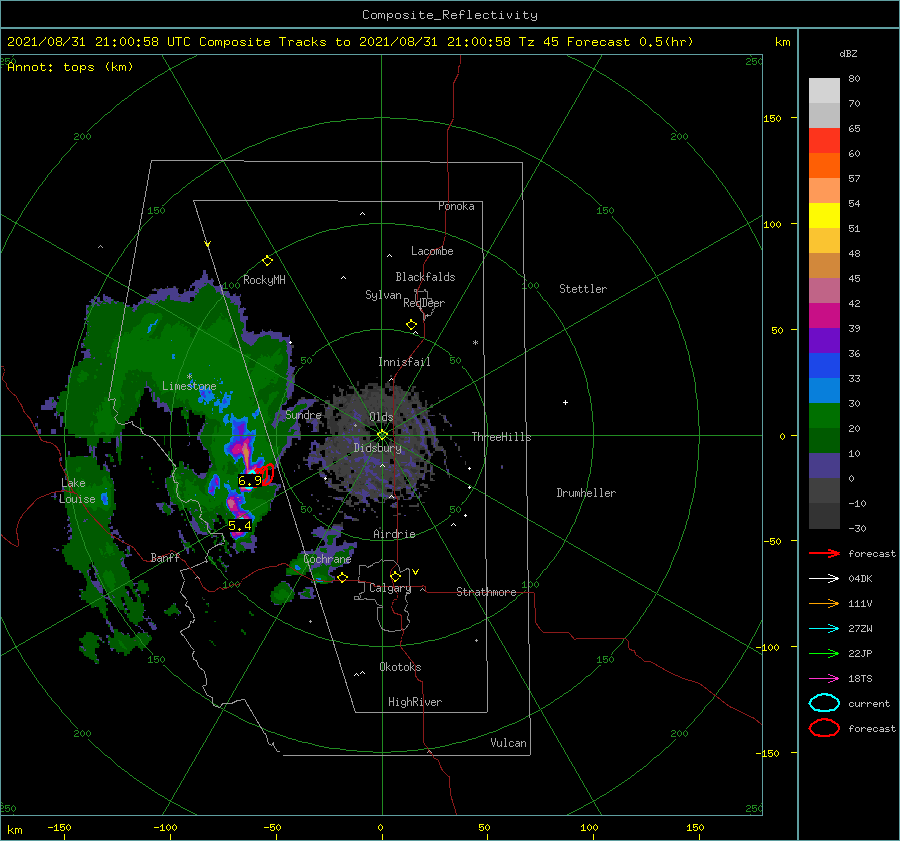
Task: Click the 'Annot: tops (km)' annotation text
Action: (x=70, y=67)
